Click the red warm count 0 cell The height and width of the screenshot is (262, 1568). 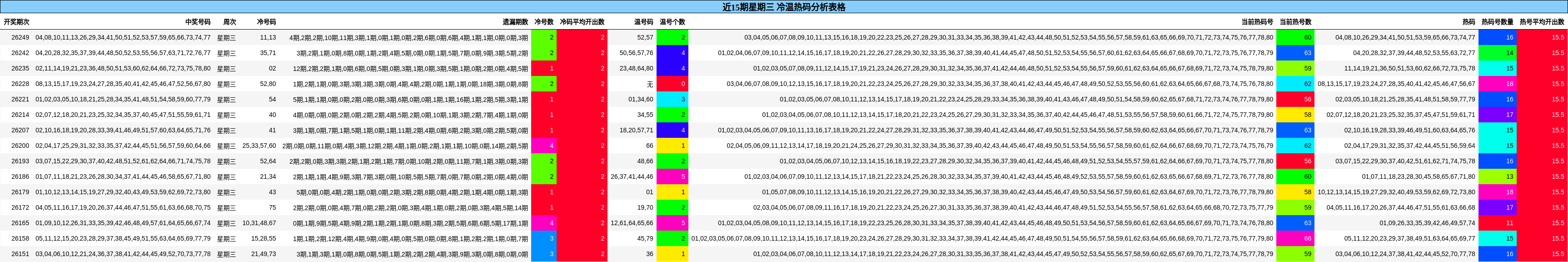tap(672, 84)
